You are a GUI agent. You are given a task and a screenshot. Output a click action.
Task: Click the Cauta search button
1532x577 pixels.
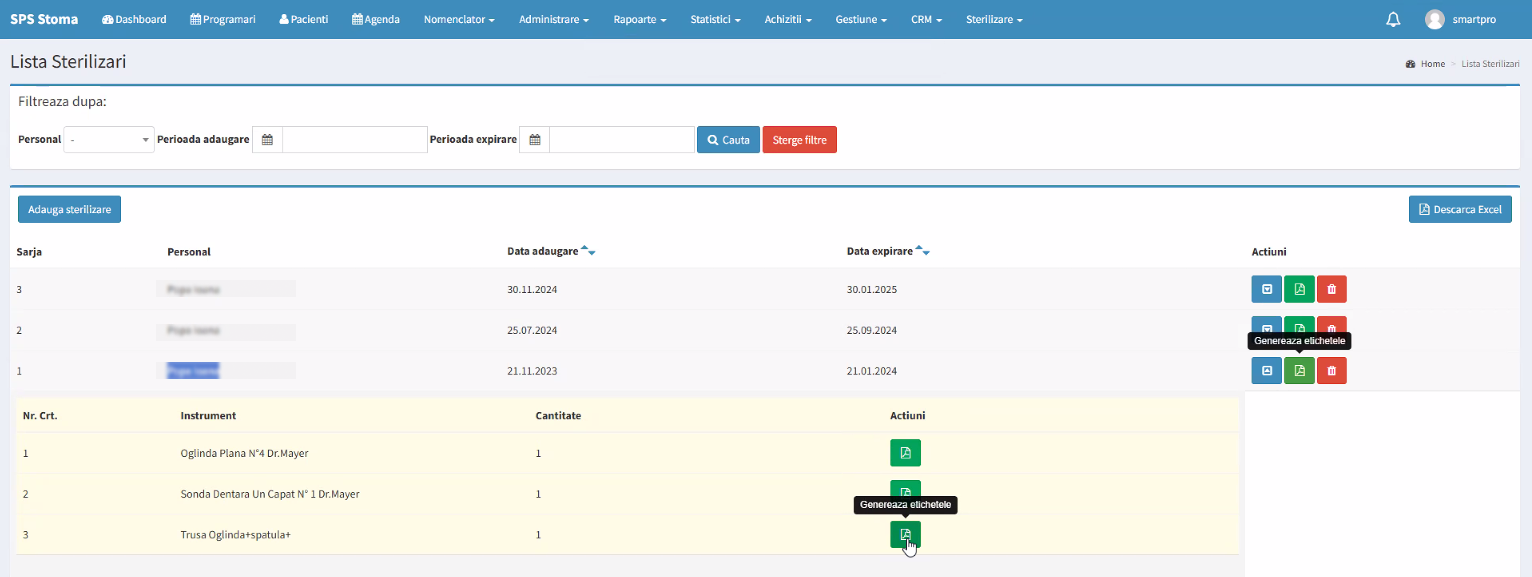(x=728, y=140)
